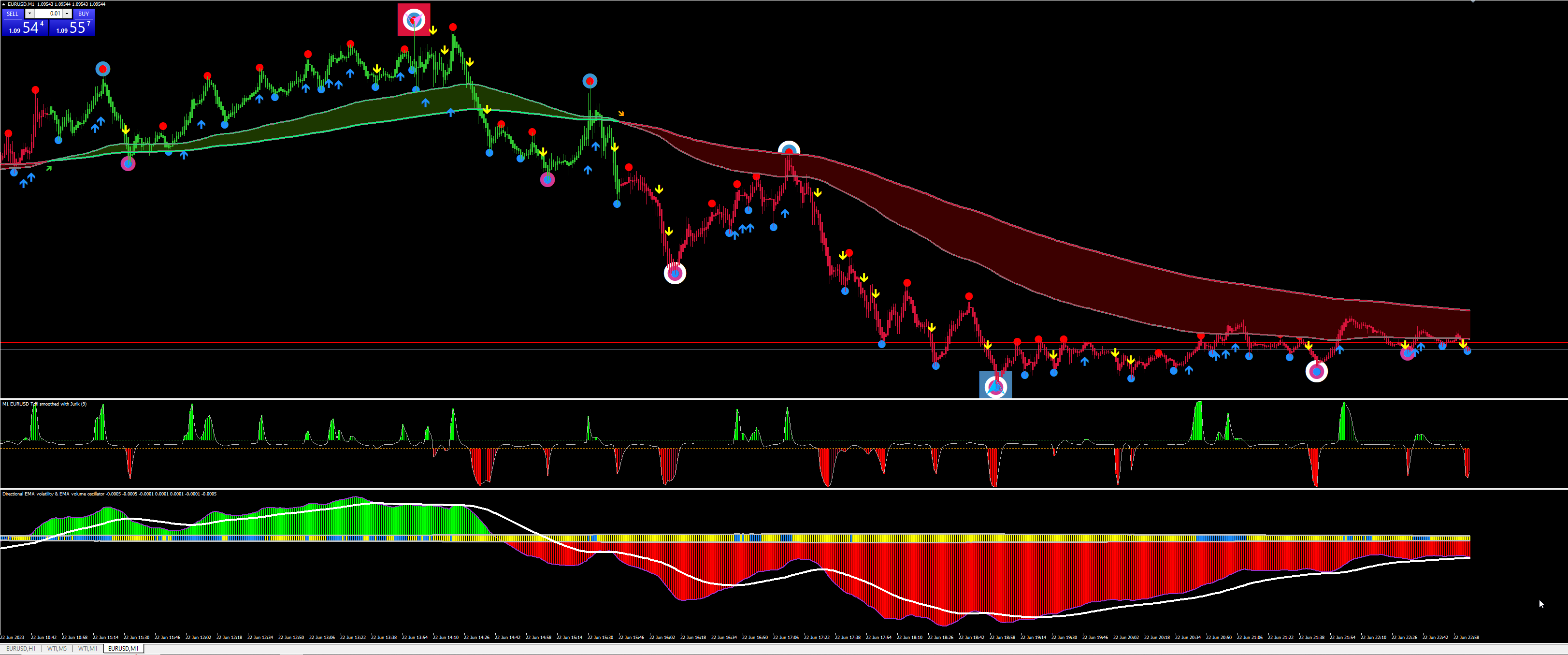The width and height of the screenshot is (1568, 655).
Task: Select the white-ringed circle marker on the red band
Action: pos(789,150)
